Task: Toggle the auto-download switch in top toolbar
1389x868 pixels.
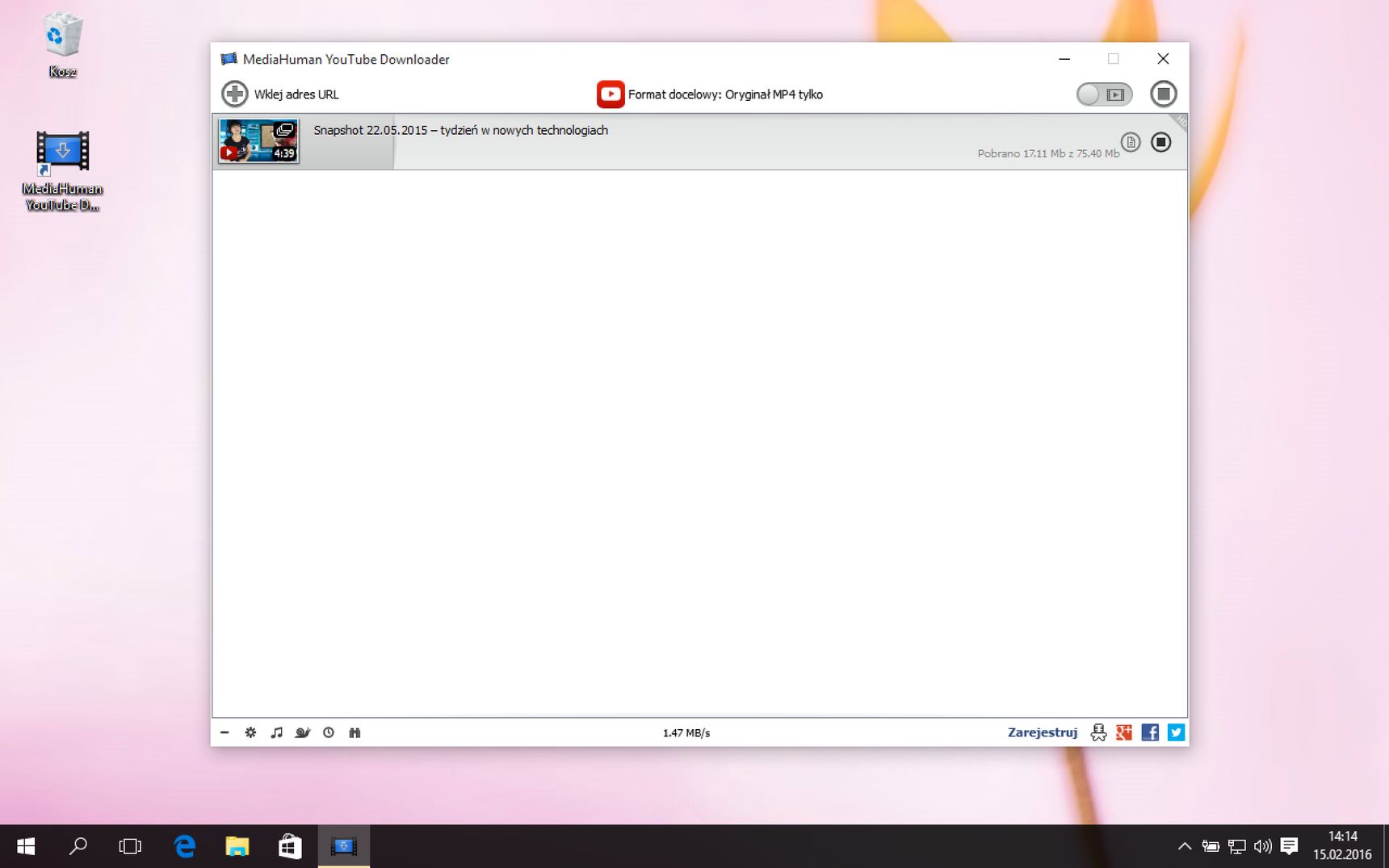Action: (x=1105, y=94)
